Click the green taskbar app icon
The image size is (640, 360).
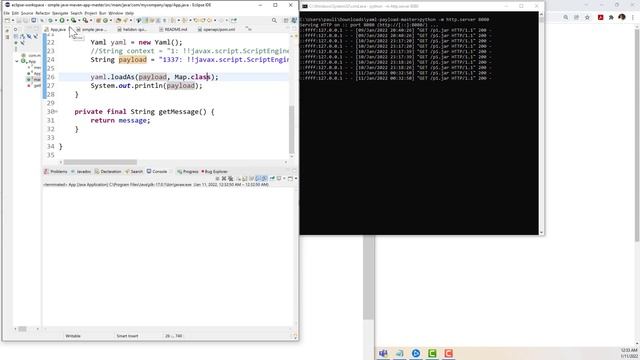pos(432,353)
